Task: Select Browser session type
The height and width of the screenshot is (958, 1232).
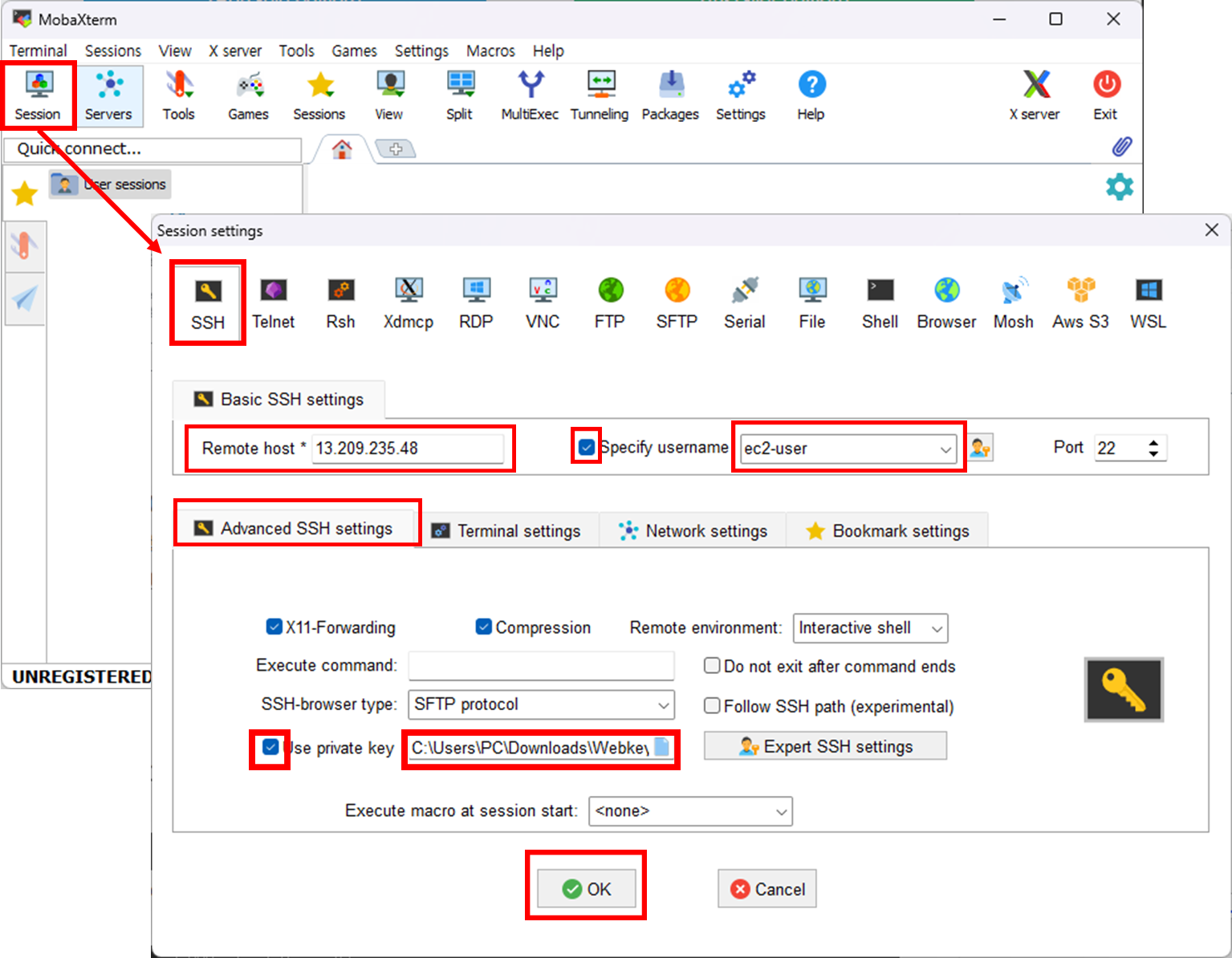Action: point(947,303)
